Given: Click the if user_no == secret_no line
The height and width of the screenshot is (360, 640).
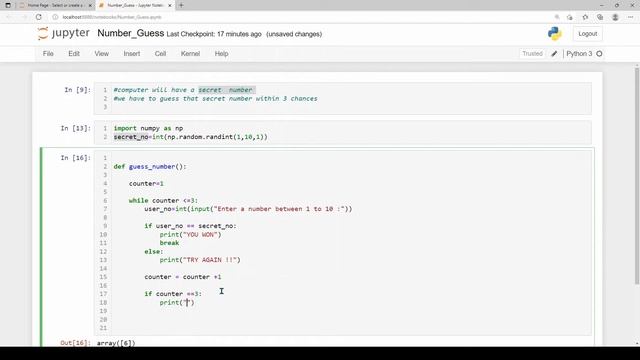Looking at the screenshot, I should pos(190,226).
